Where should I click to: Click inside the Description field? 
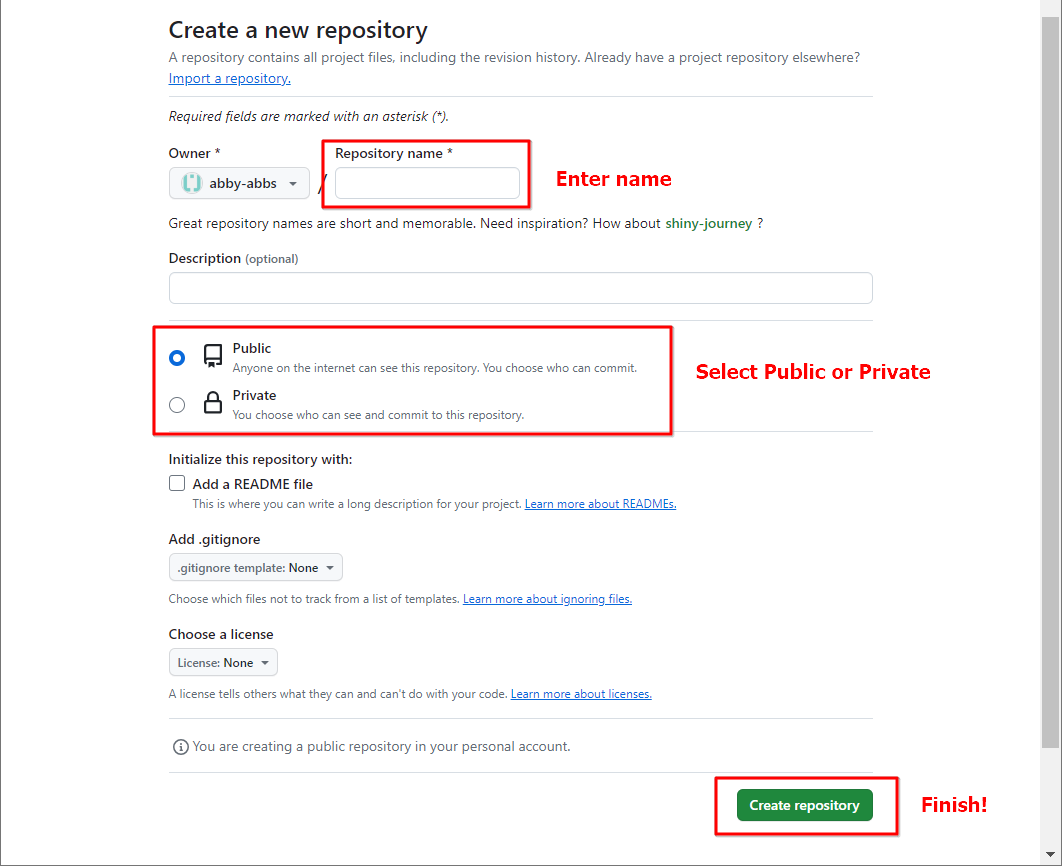click(520, 287)
